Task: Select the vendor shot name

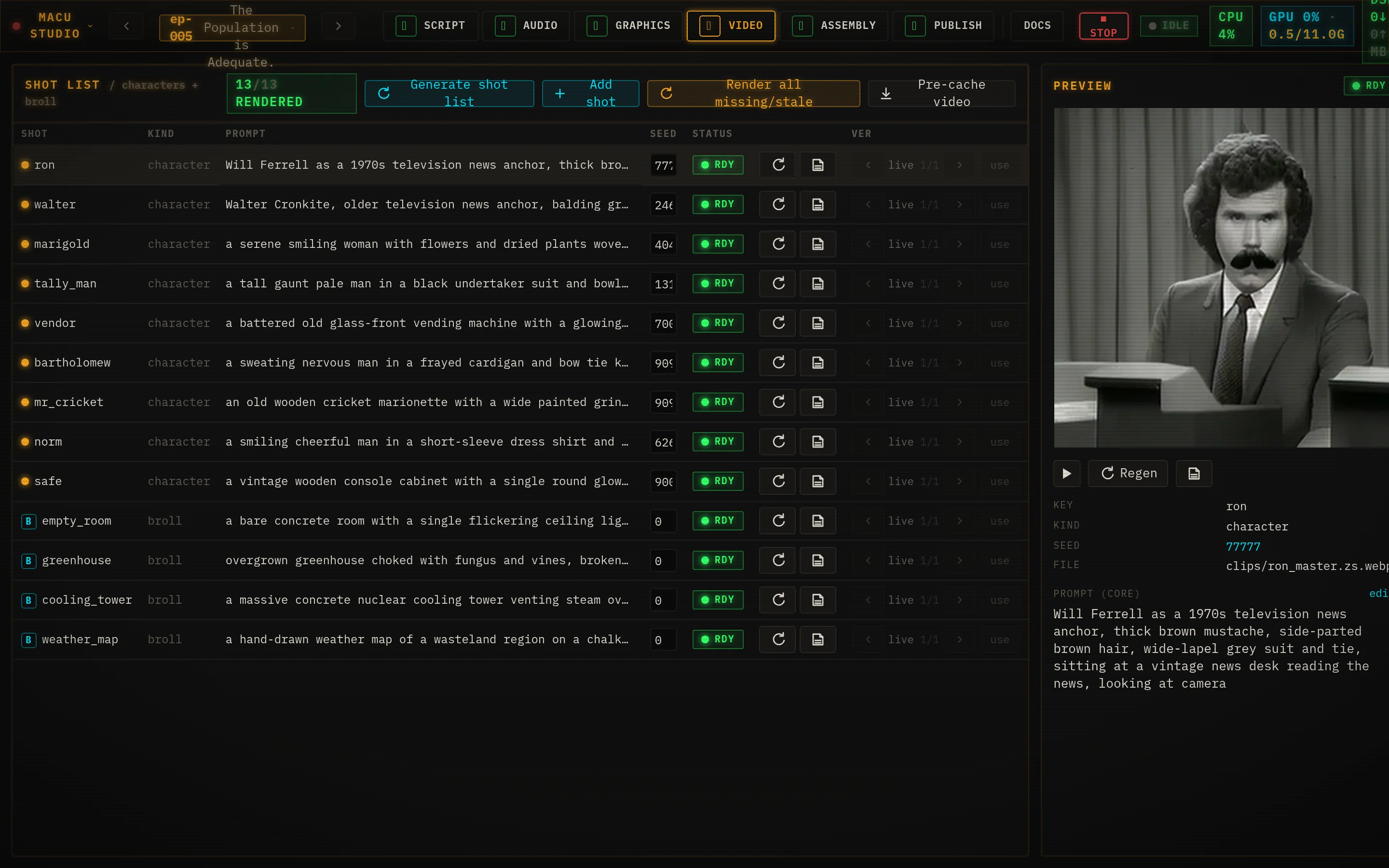Action: click(55, 323)
